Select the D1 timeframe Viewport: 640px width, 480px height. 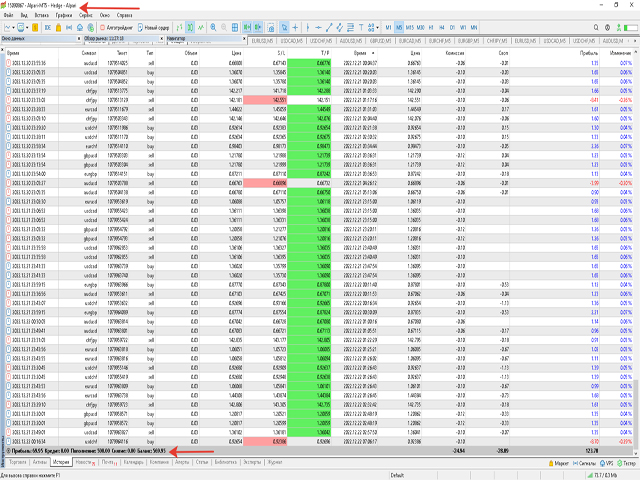coord(452,27)
